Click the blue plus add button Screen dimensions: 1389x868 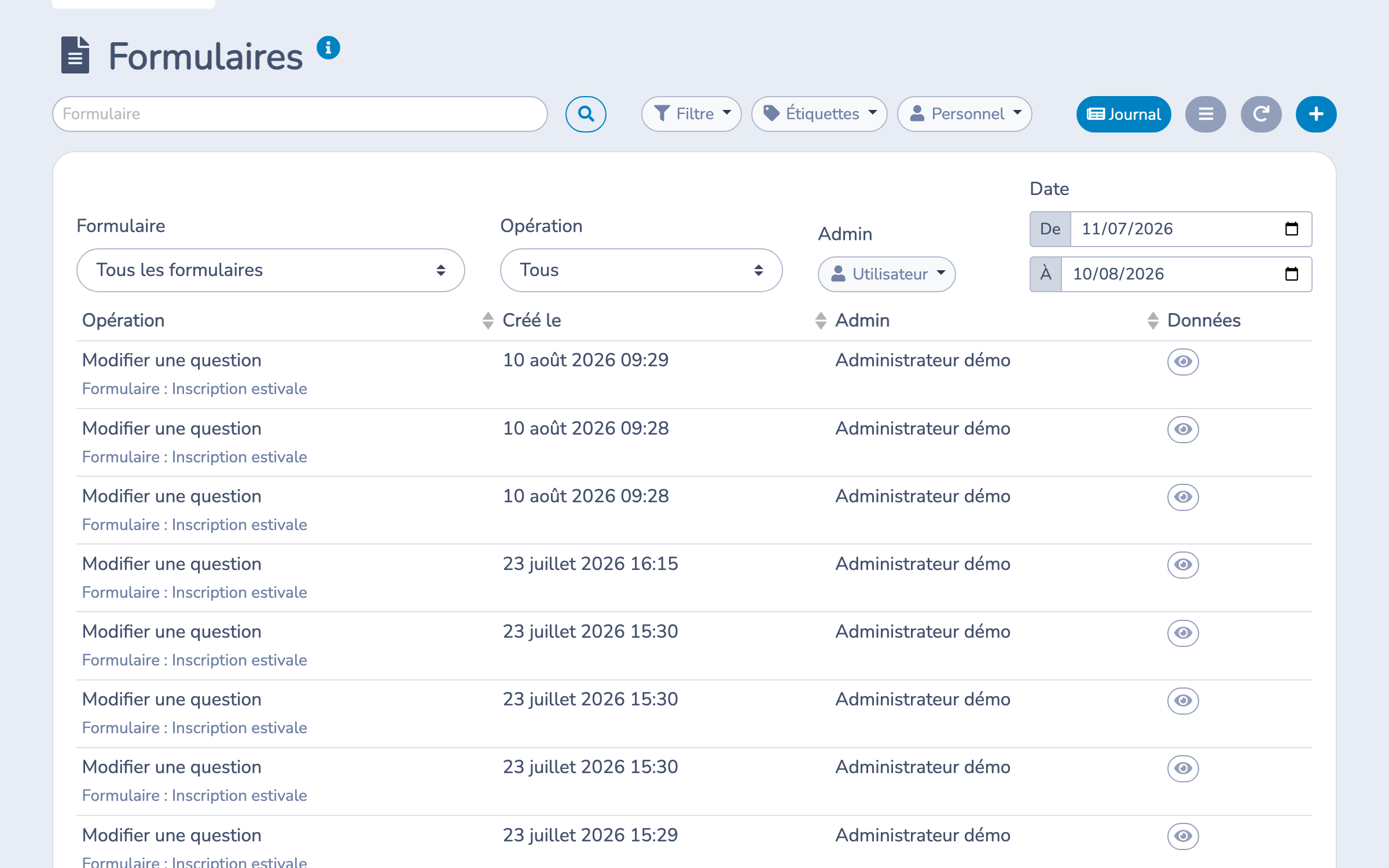tap(1316, 114)
